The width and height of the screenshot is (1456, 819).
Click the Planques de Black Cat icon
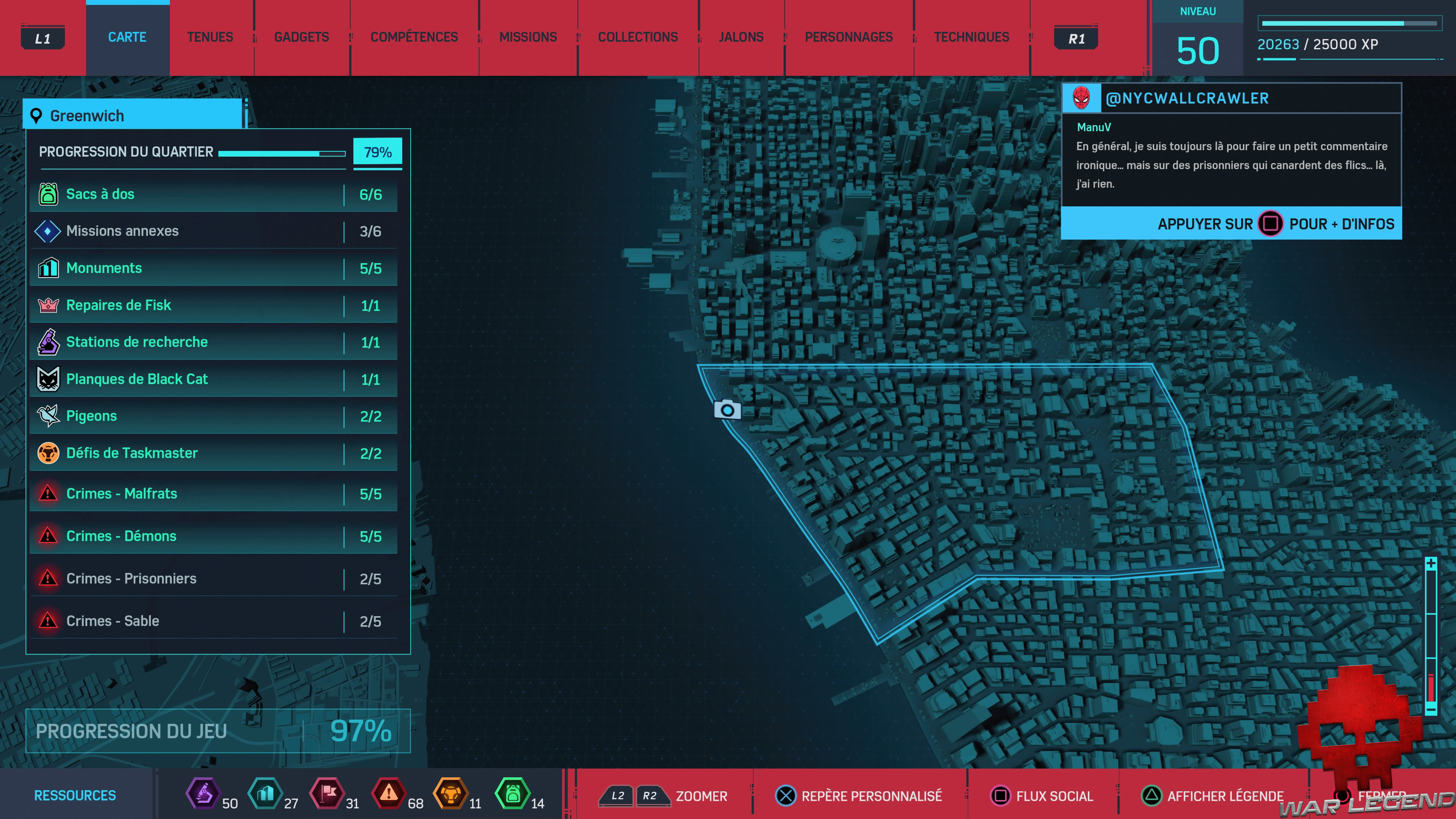[48, 379]
